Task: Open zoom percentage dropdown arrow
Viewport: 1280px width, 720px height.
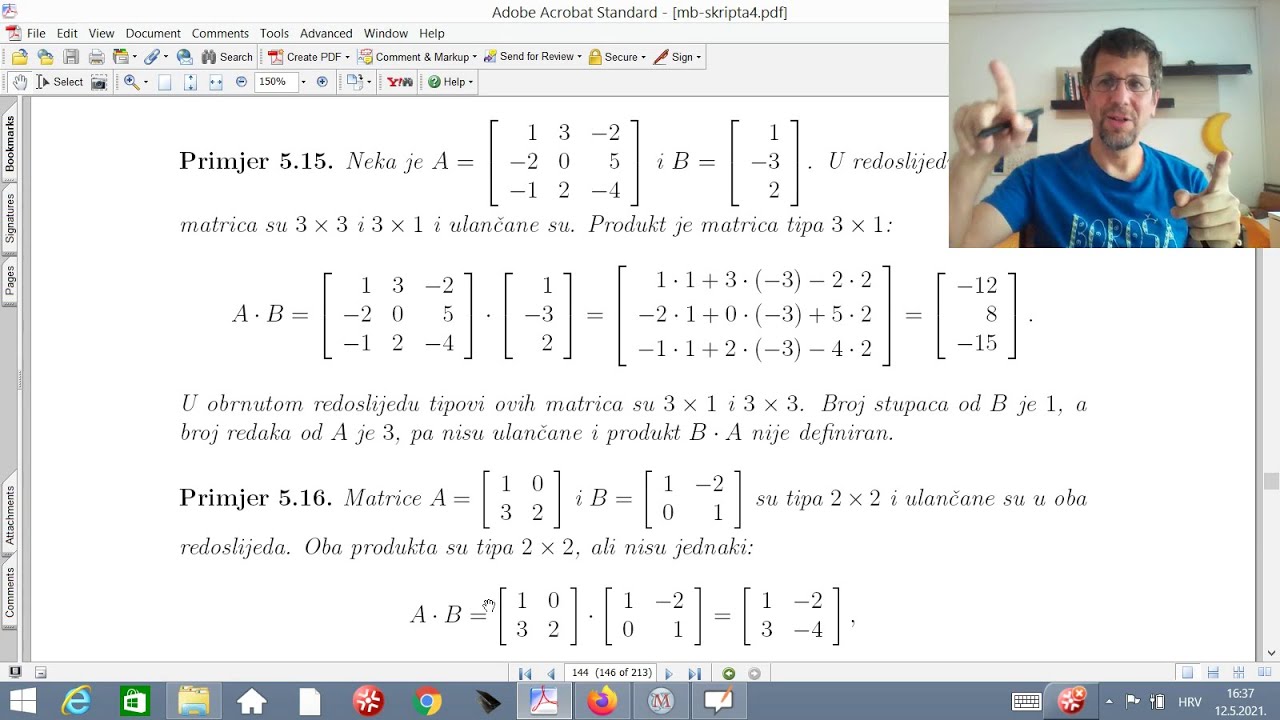Action: tap(303, 82)
